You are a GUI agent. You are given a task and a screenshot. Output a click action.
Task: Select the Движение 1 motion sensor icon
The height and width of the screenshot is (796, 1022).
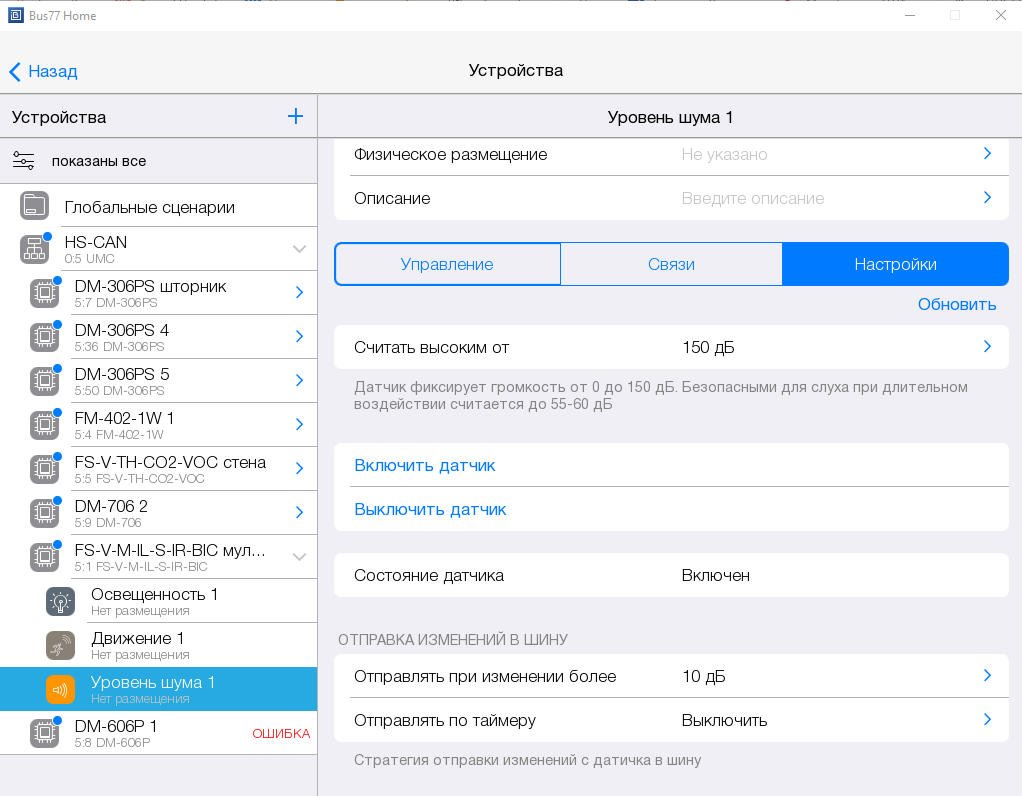[x=60, y=646]
